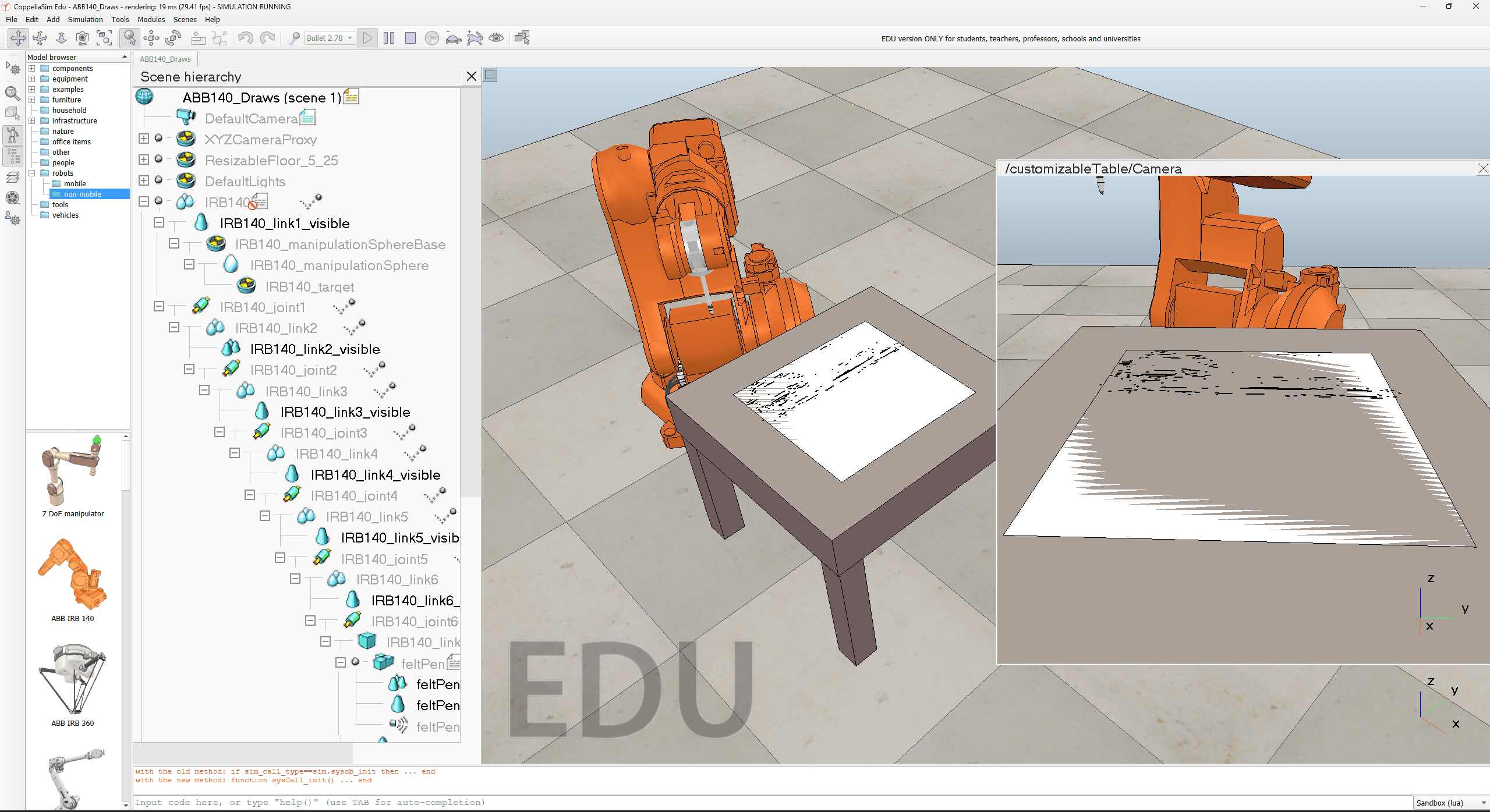Select the camera rotate tool
The height and width of the screenshot is (812, 1490).
(40, 38)
